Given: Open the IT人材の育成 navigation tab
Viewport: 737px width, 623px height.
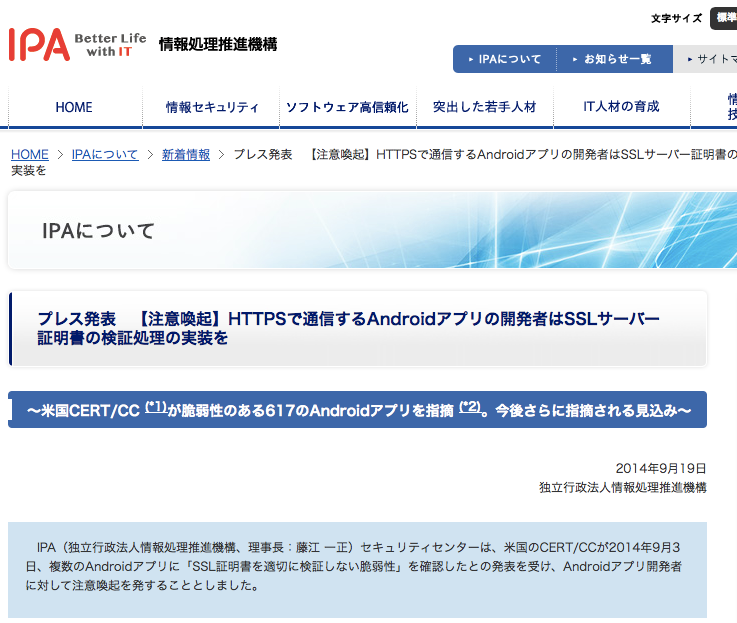Looking at the screenshot, I should point(621,107).
